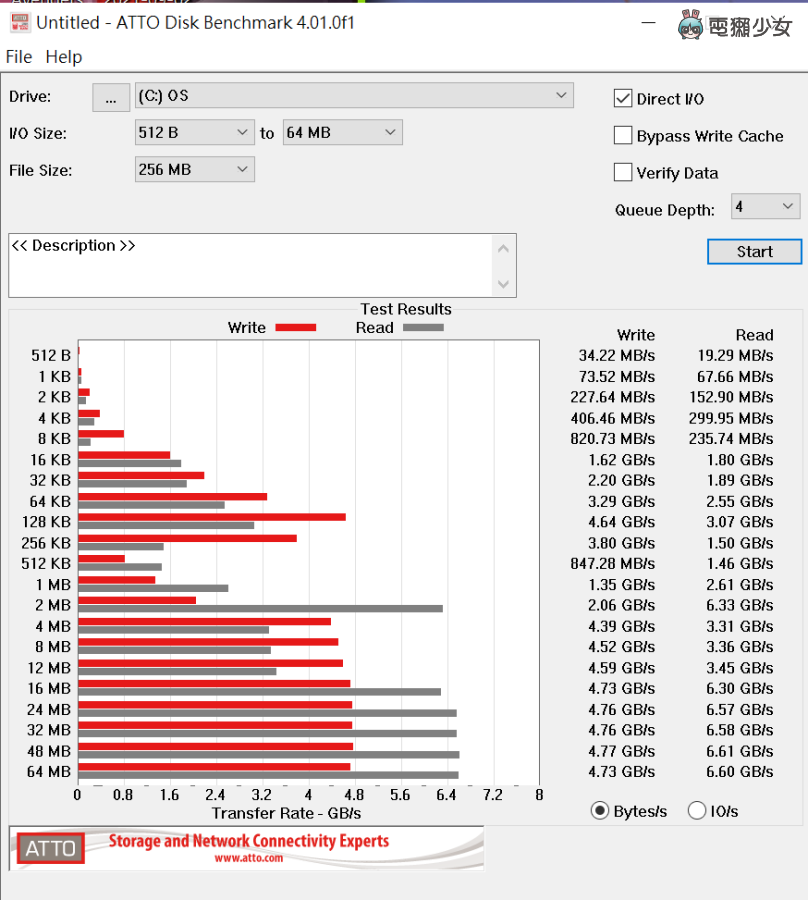Image resolution: width=808 pixels, height=900 pixels.
Task: Open the File Size 256 MB dropdown
Action: pos(195,170)
